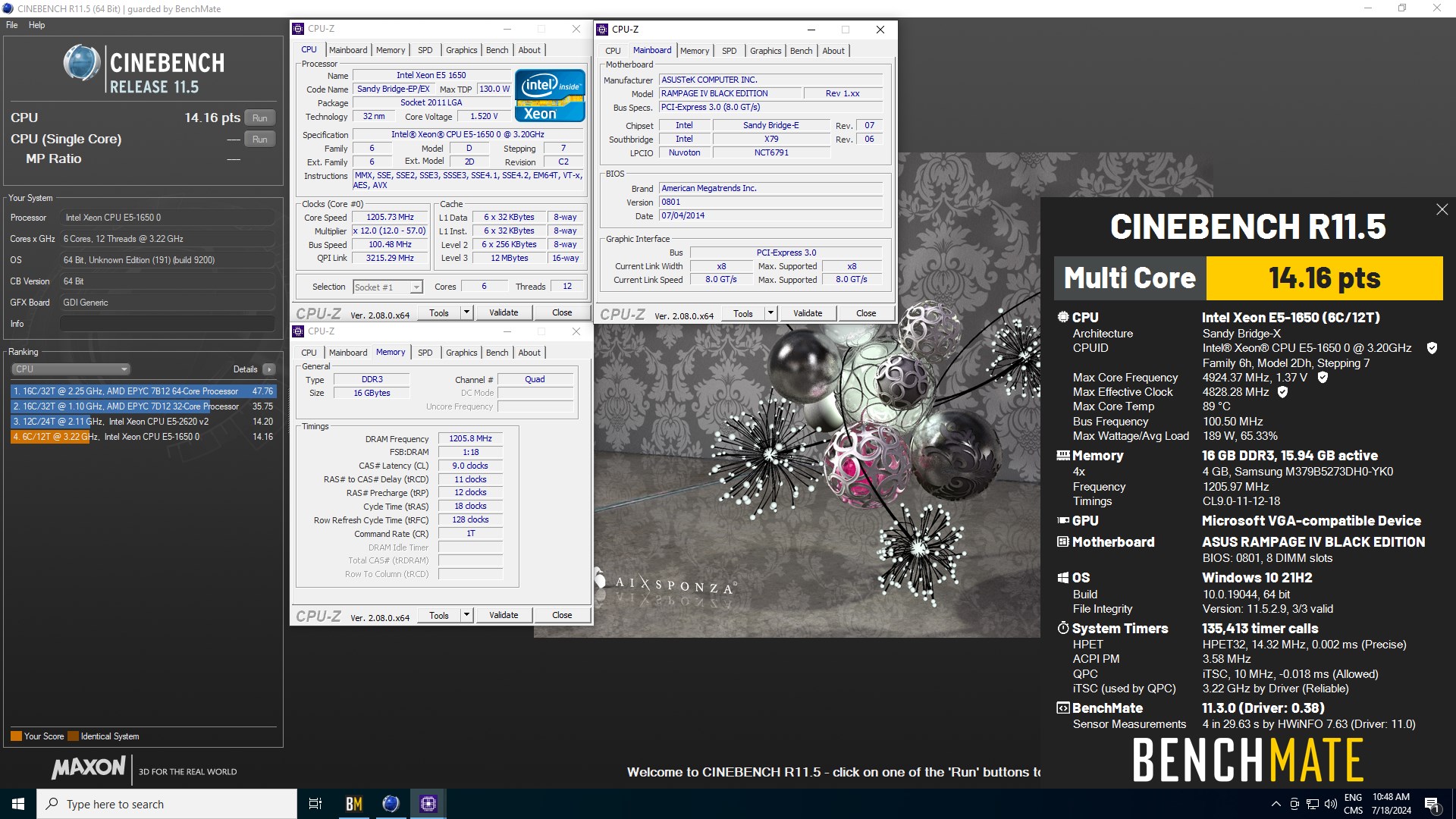Click Tools button in the Mainboard window
1456x819 pixels.
tap(743, 313)
